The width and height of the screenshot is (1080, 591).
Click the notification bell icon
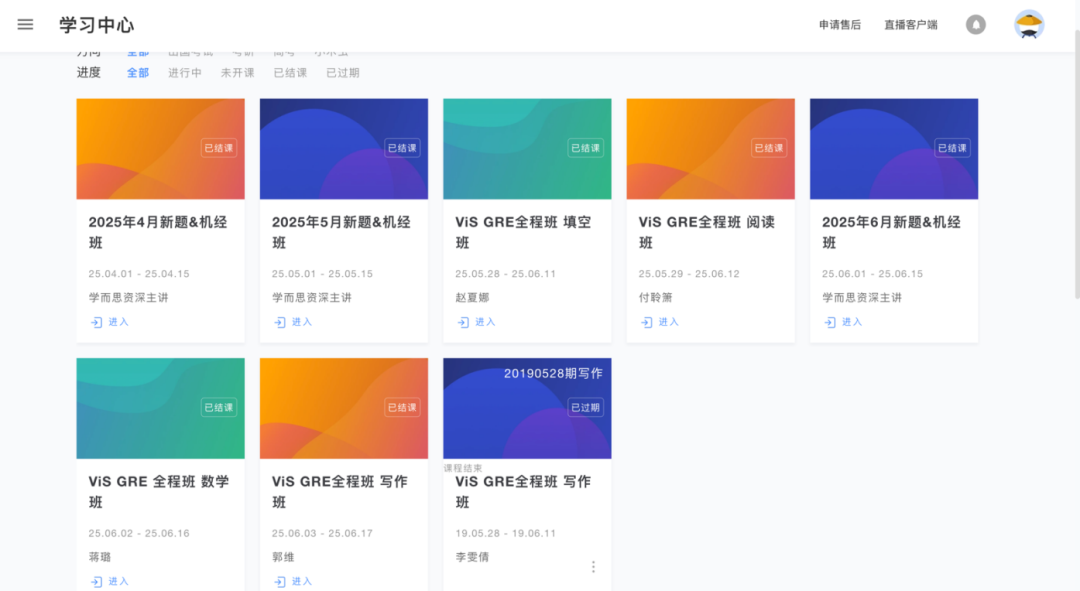pos(976,24)
